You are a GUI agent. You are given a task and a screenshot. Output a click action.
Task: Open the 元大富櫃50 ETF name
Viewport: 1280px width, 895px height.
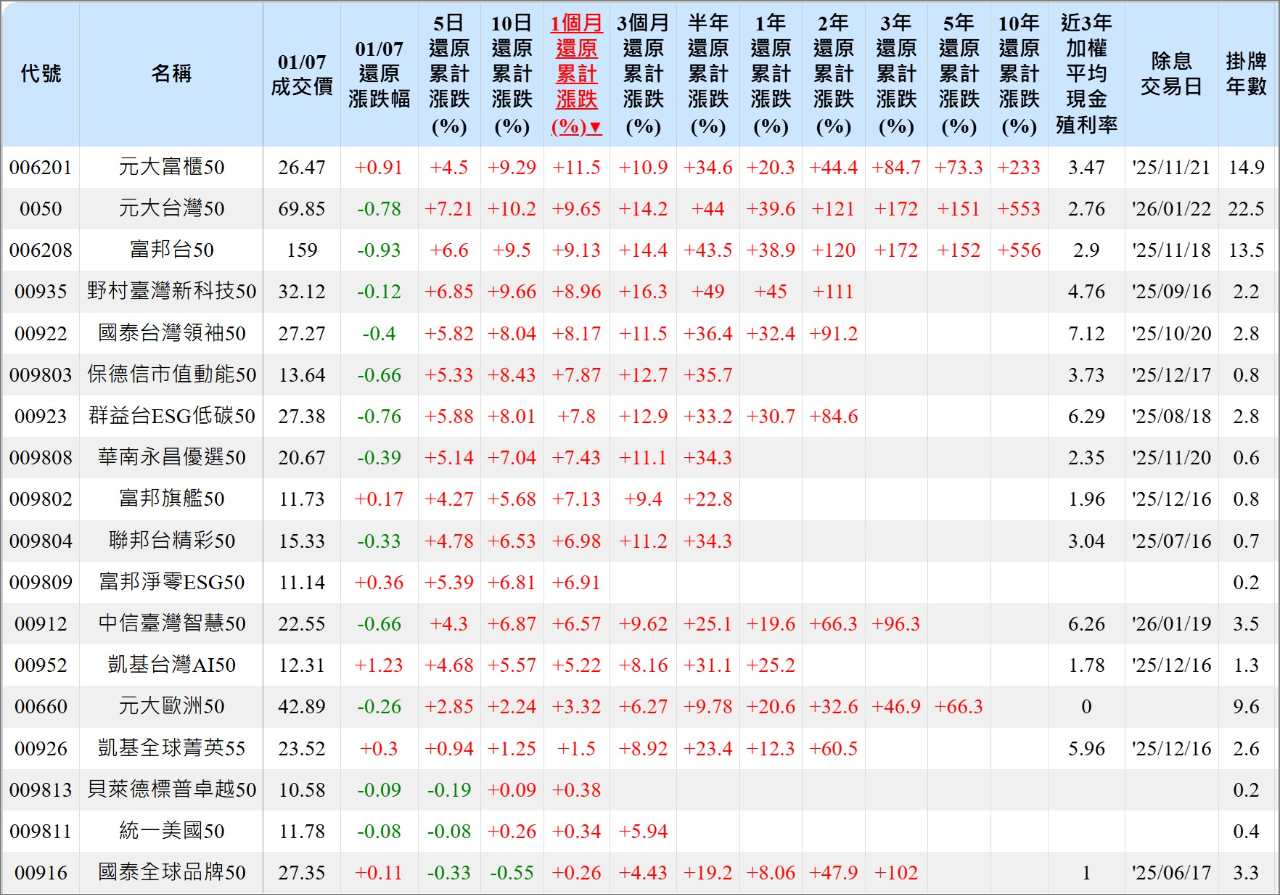[x=172, y=168]
